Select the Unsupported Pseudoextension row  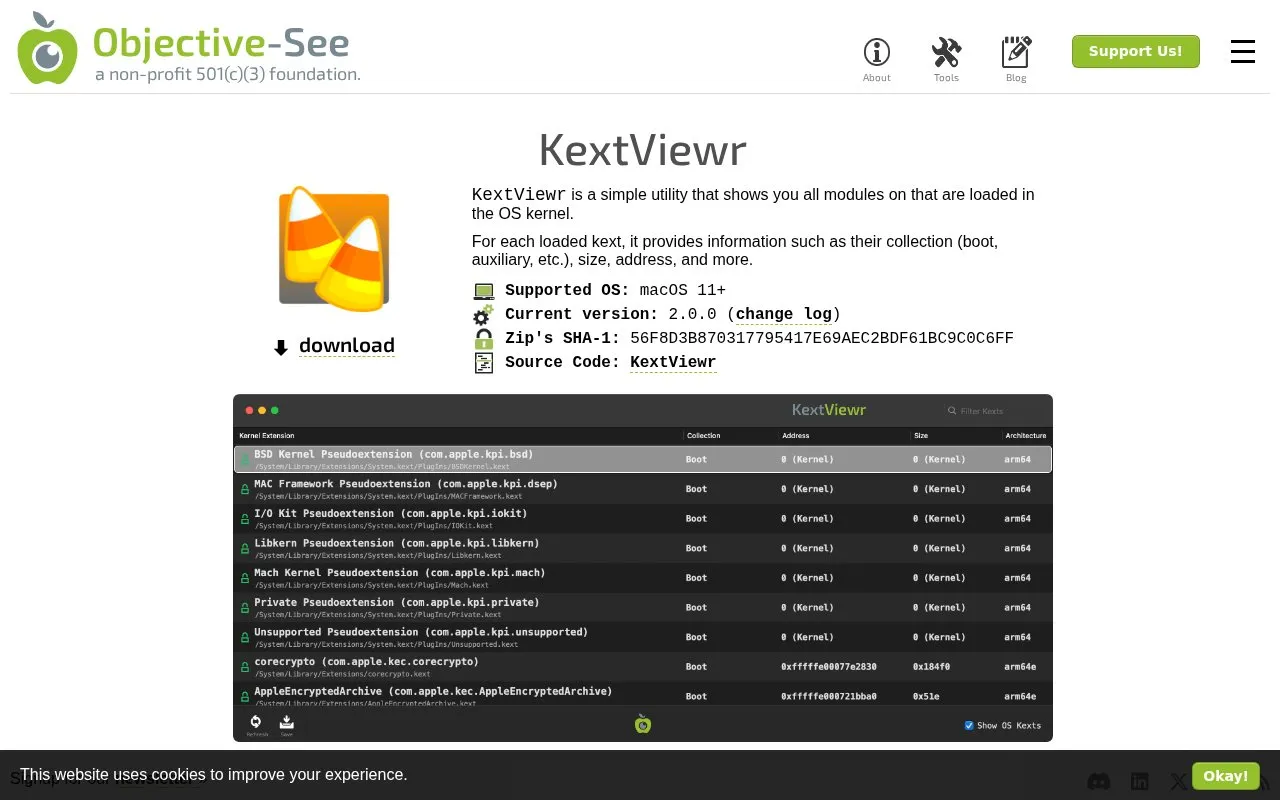643,637
